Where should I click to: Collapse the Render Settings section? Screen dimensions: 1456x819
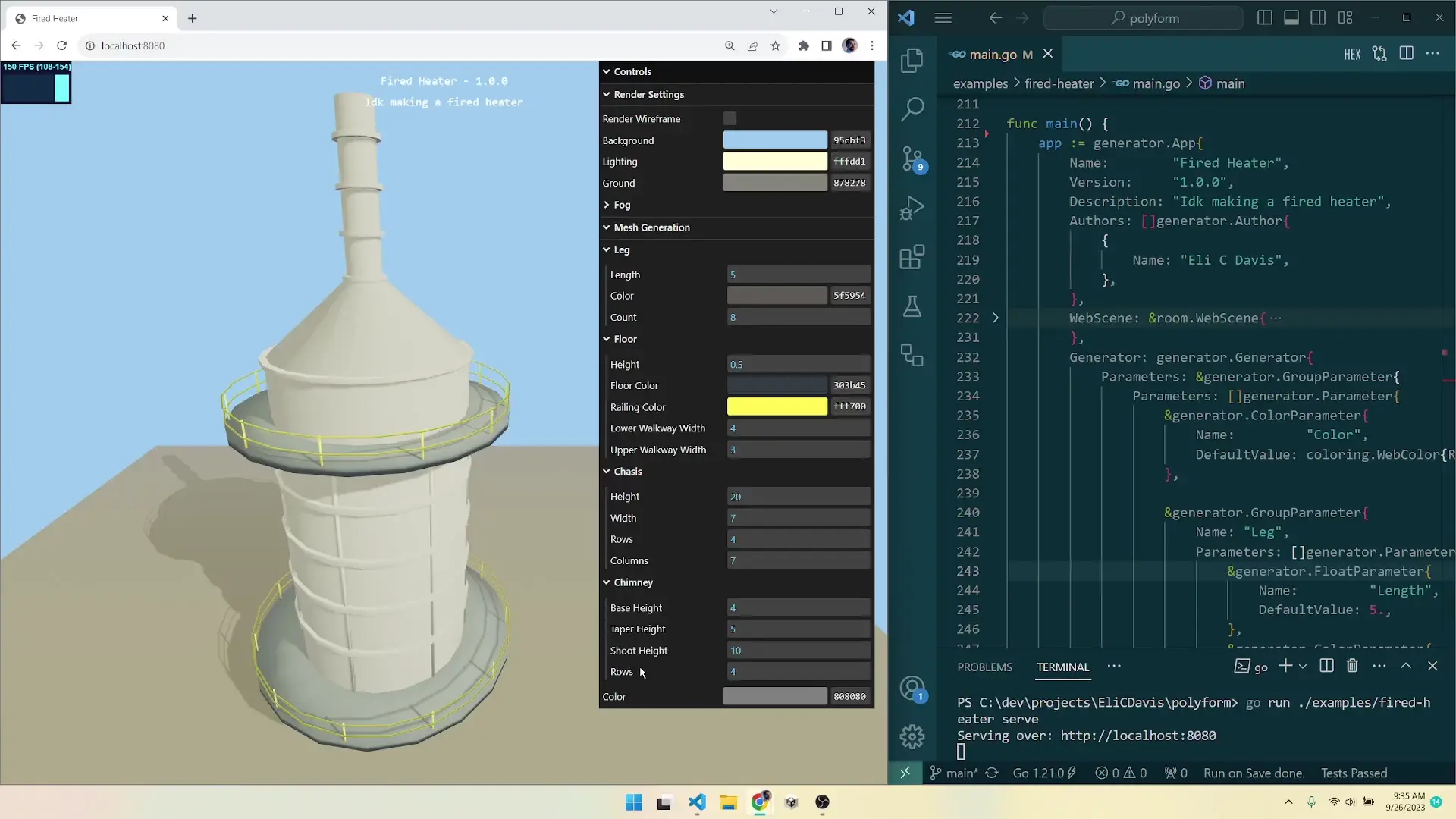(736, 94)
